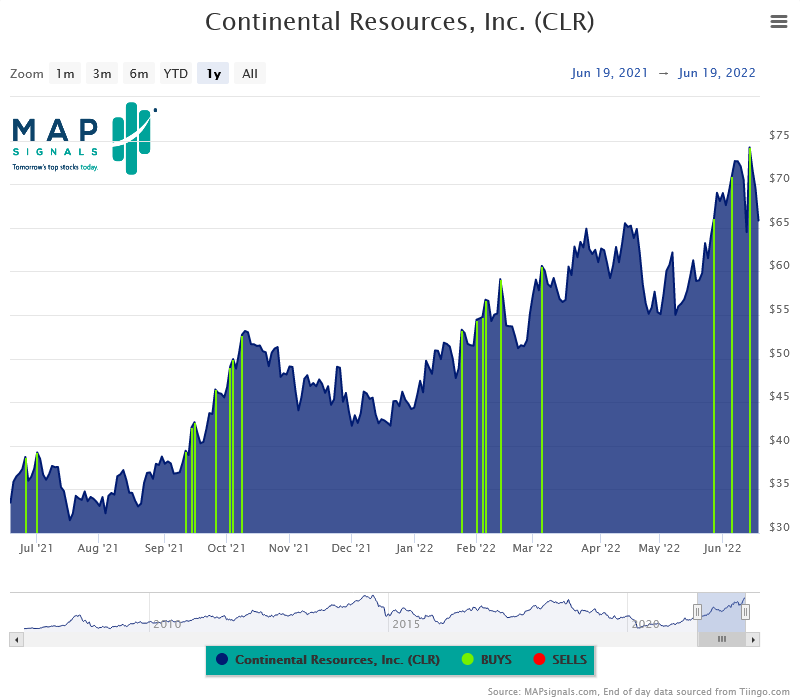Click the Jan '22 x-axis label
This screenshot has width=800, height=700.
click(414, 548)
